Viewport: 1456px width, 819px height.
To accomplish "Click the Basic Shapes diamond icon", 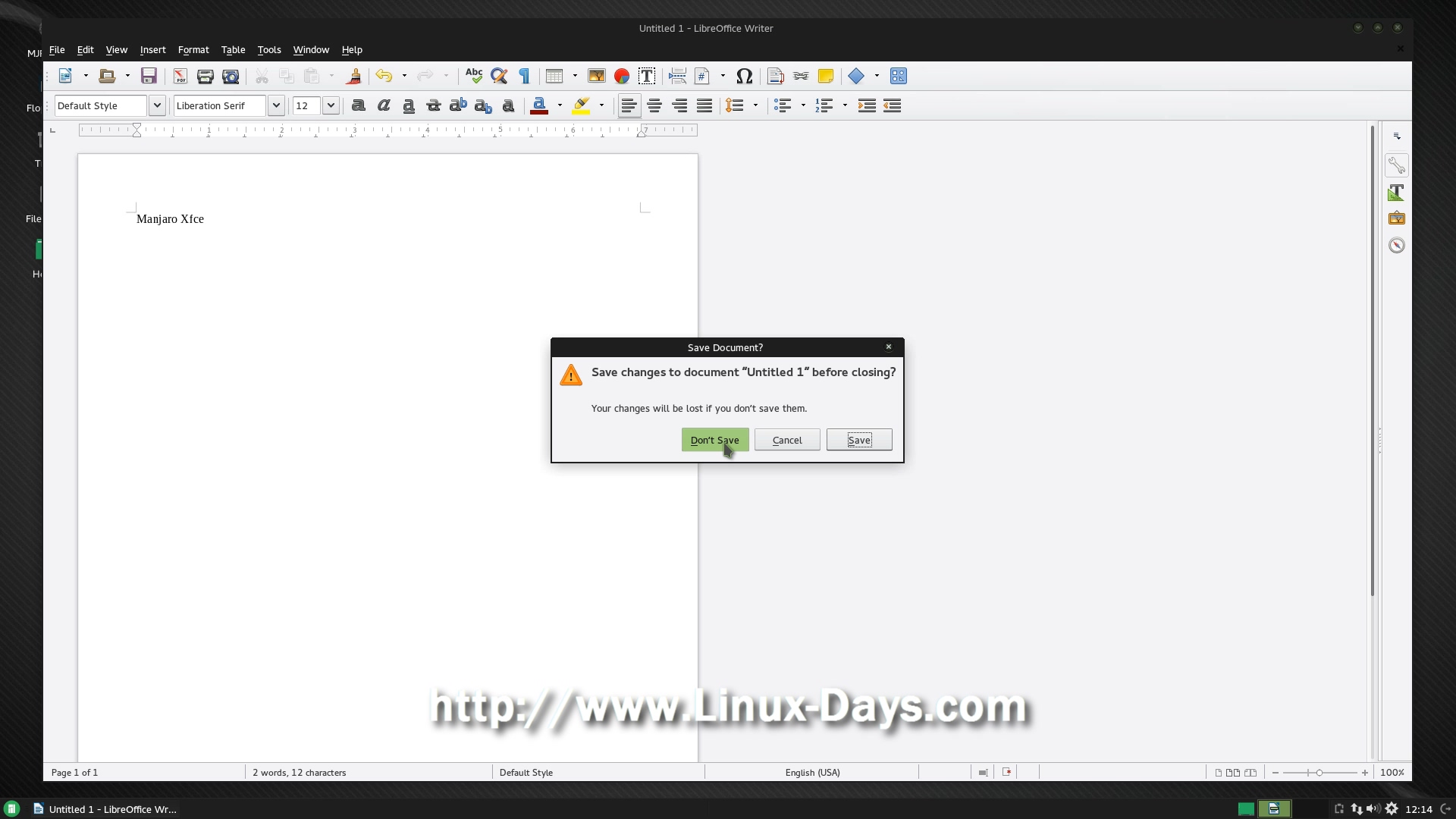I will coord(856,76).
